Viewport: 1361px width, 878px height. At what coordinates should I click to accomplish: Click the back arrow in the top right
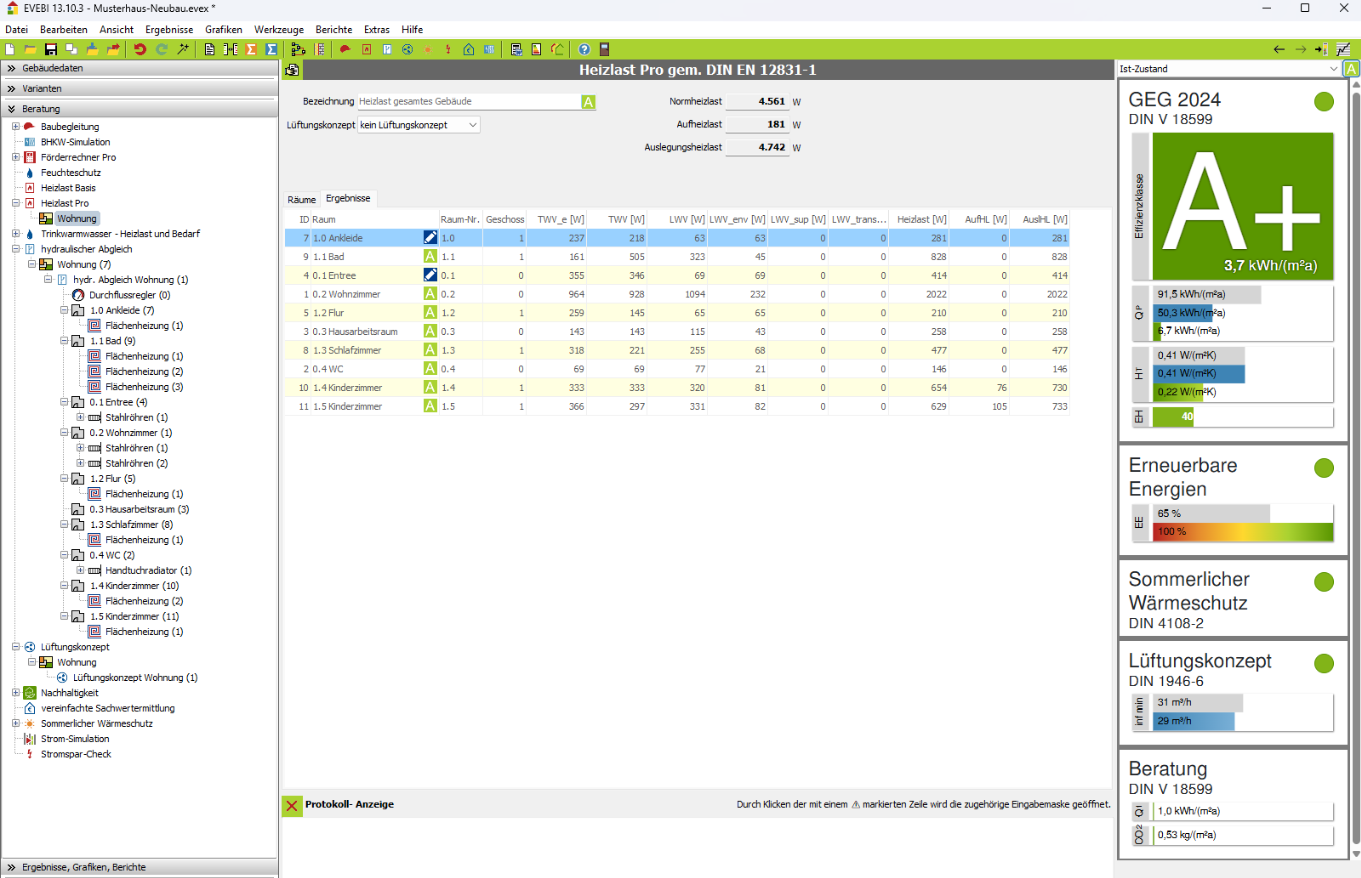click(1279, 49)
